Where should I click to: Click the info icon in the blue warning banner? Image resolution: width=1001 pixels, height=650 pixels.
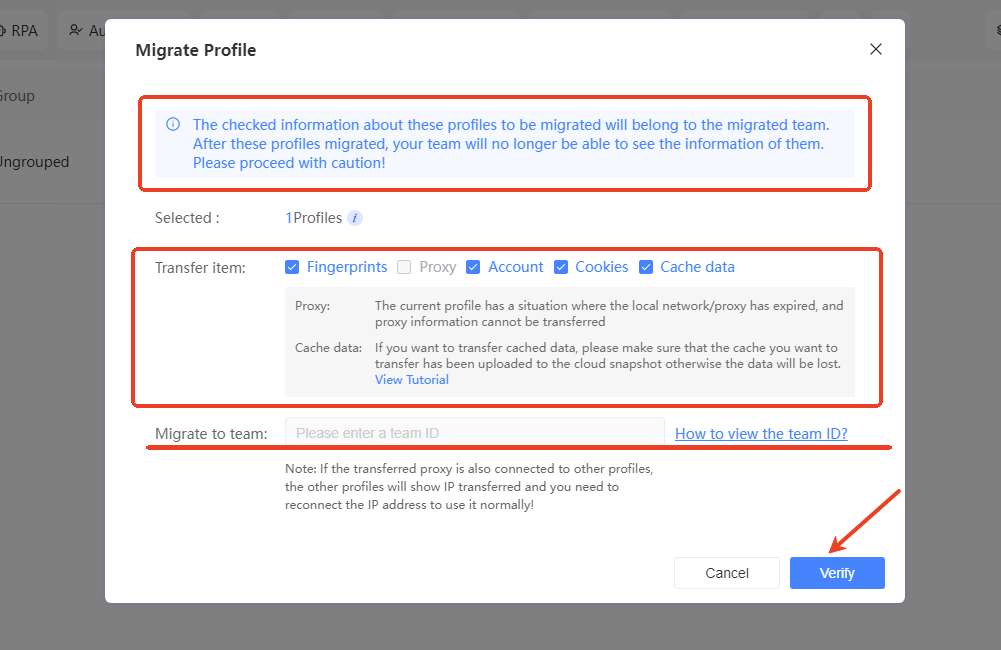click(x=173, y=125)
